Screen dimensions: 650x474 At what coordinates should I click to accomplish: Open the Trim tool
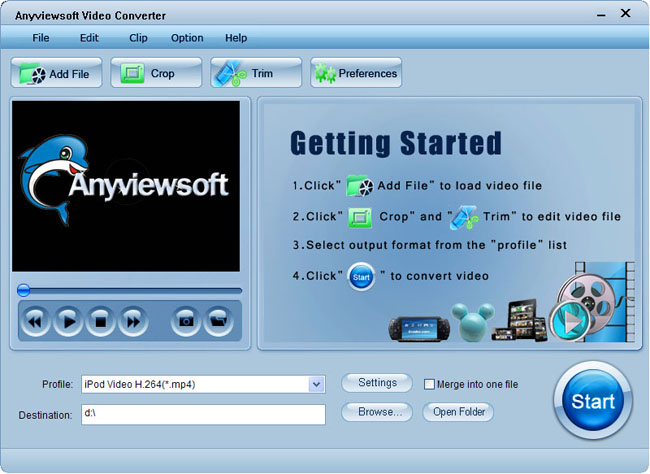pyautogui.click(x=256, y=73)
